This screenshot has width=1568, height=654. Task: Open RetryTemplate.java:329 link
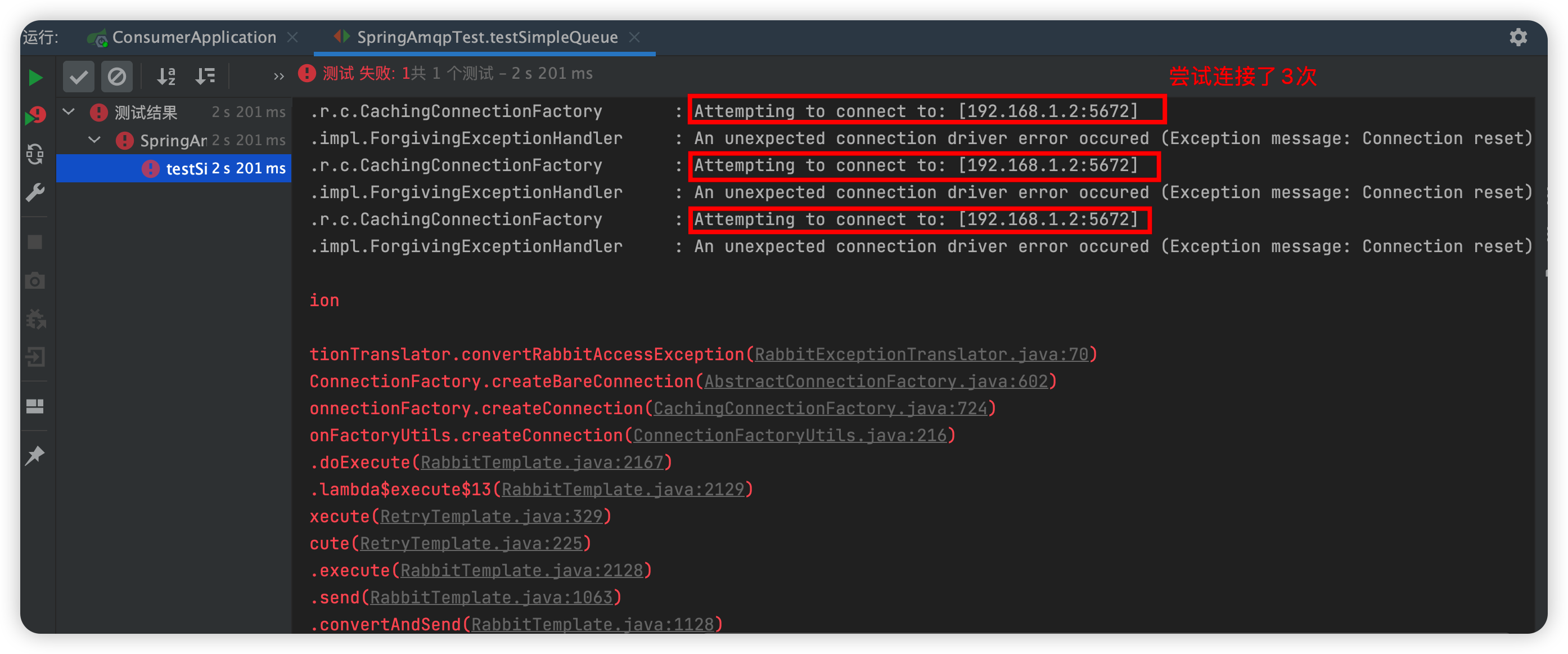point(491,516)
